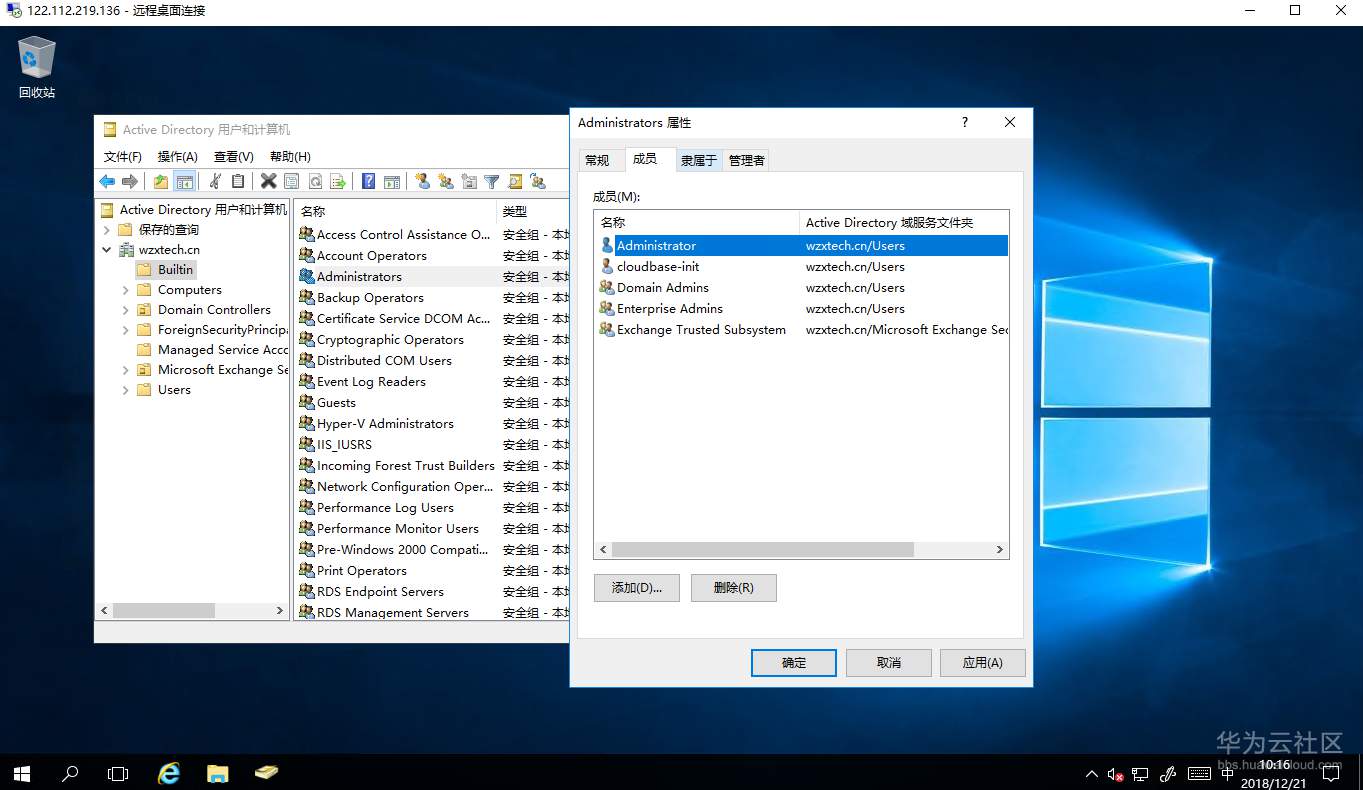Open File Explorer from the taskbar

pyautogui.click(x=217, y=772)
